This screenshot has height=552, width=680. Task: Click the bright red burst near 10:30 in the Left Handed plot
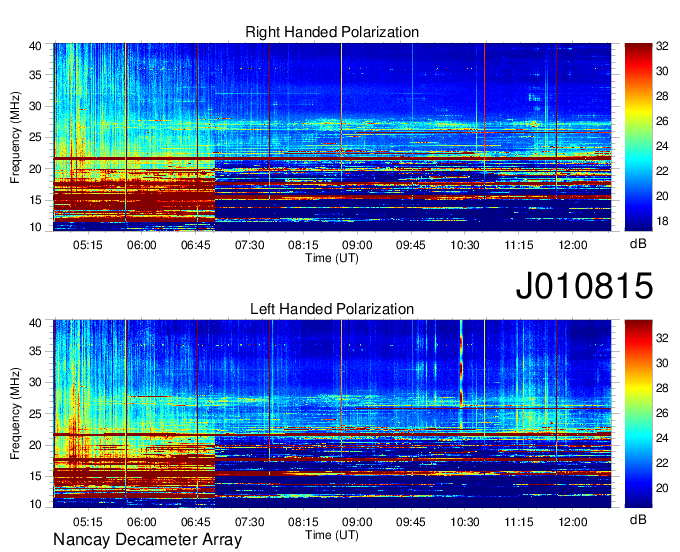click(x=461, y=369)
